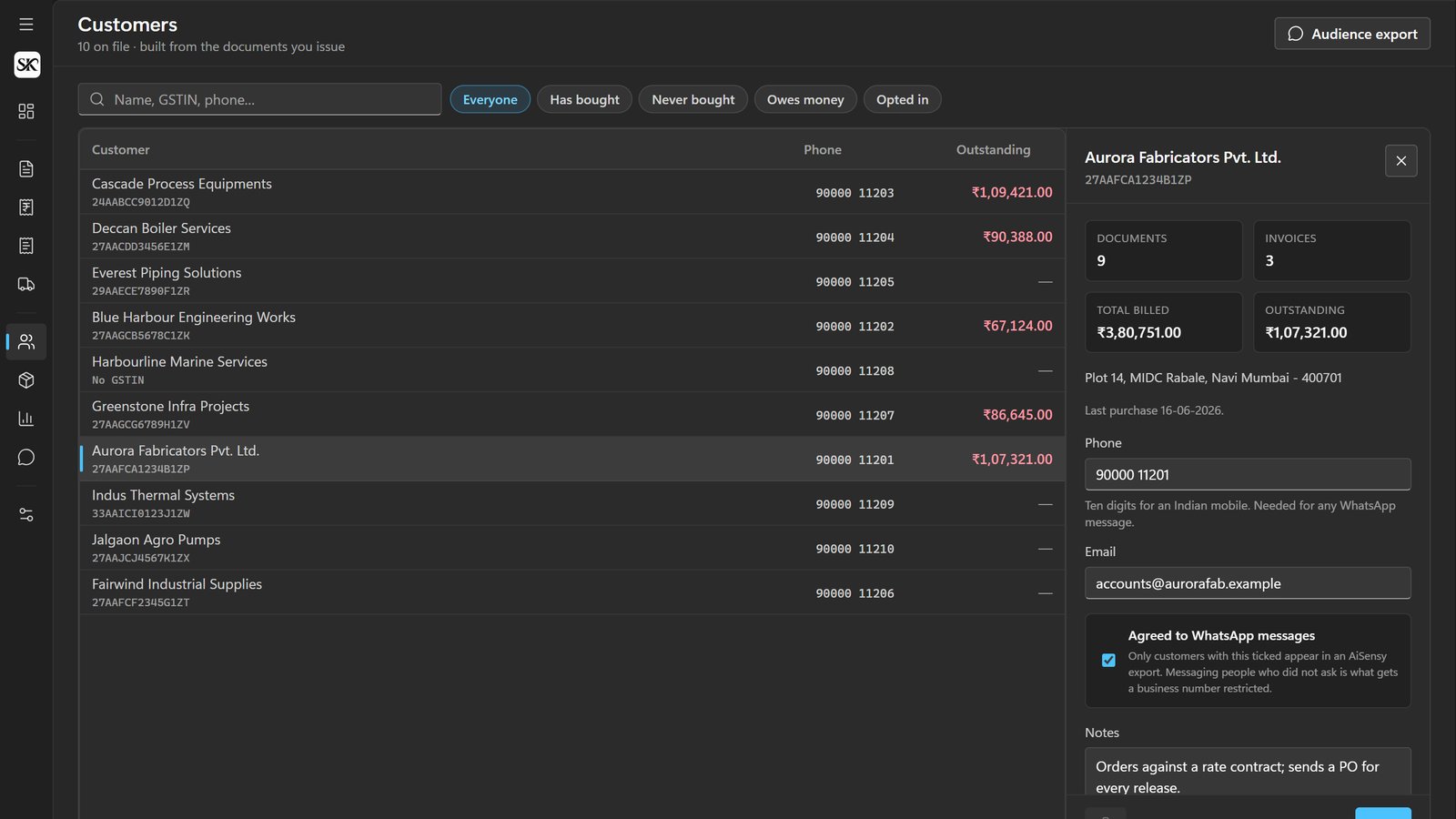The height and width of the screenshot is (819, 1456).
Task: Show only customers who Owe money
Action: point(805,99)
